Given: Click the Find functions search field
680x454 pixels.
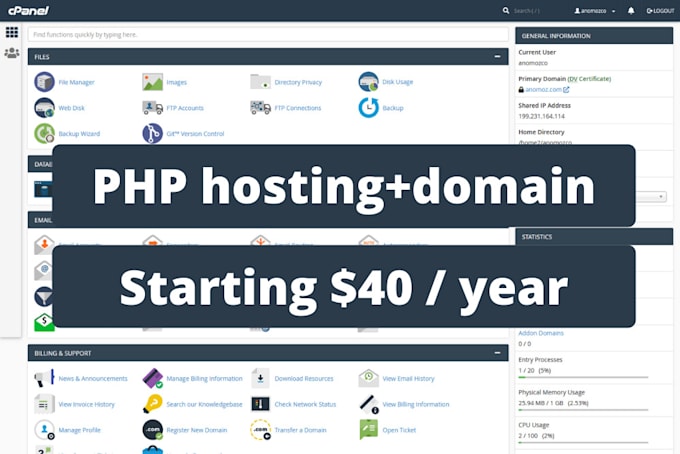Looking at the screenshot, I should (x=268, y=34).
